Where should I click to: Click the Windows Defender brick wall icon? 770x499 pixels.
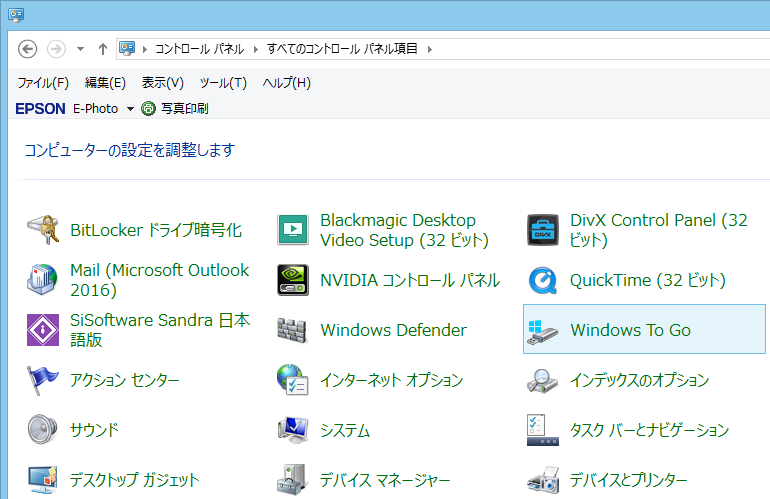point(293,330)
